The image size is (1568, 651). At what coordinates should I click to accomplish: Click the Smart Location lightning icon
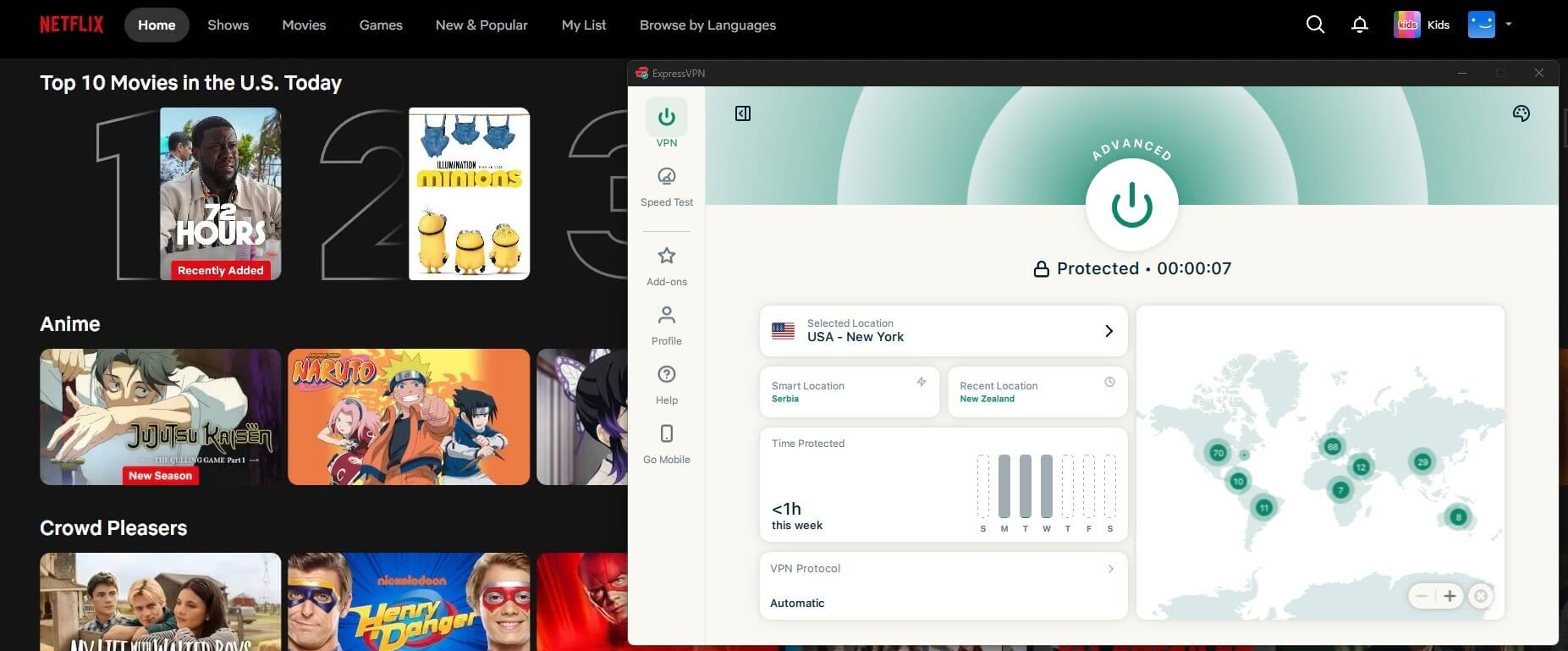922,382
